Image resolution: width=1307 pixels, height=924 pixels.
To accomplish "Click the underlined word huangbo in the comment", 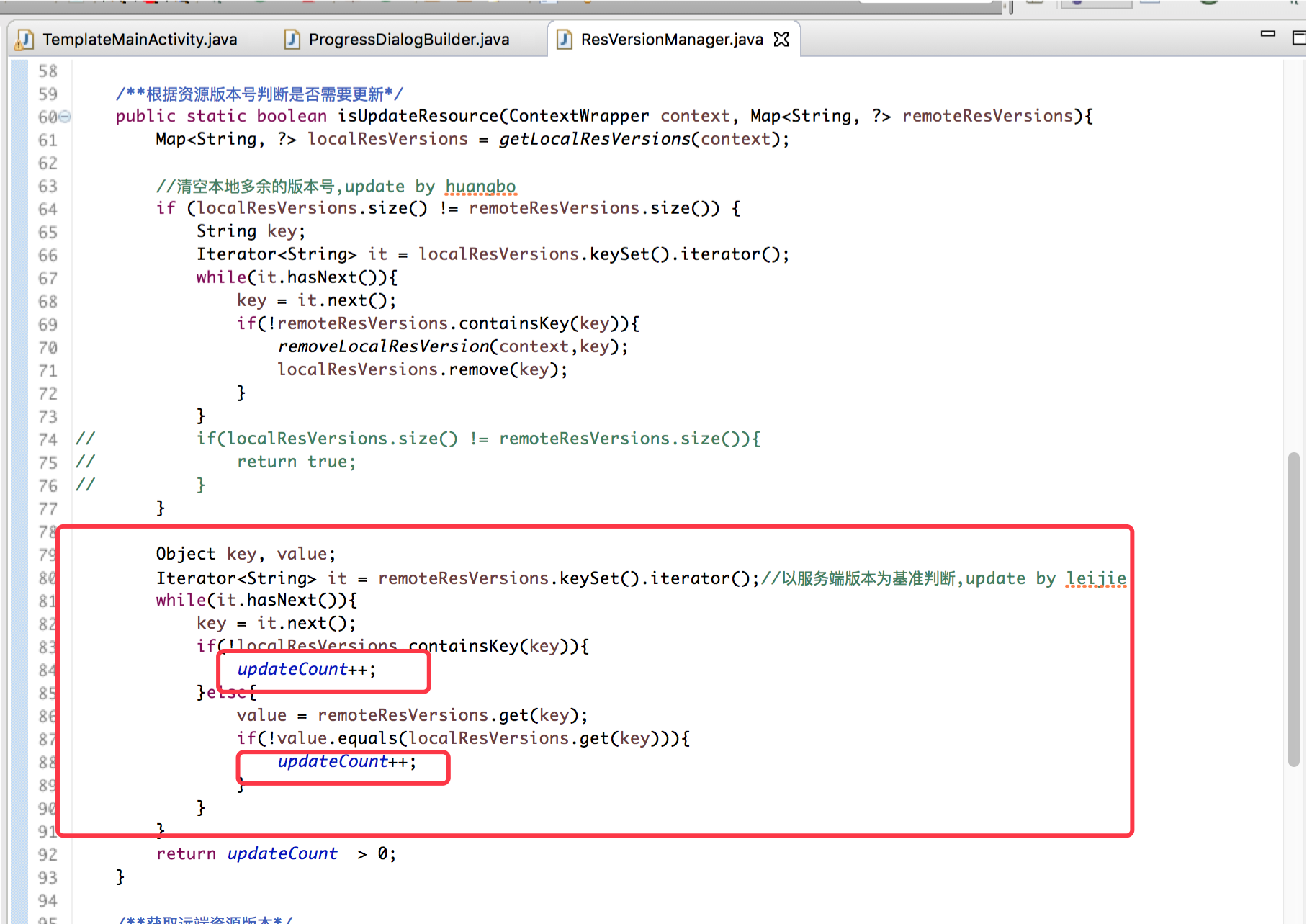I will [480, 187].
